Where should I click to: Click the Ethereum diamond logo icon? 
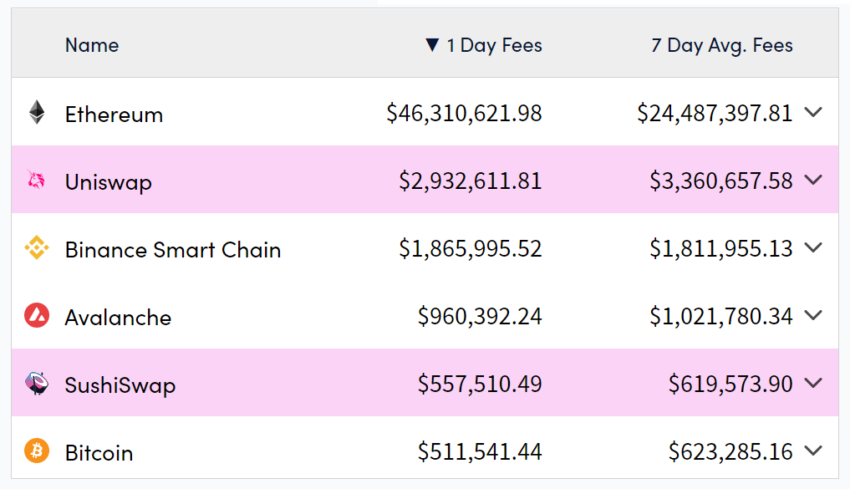pyautogui.click(x=37, y=113)
